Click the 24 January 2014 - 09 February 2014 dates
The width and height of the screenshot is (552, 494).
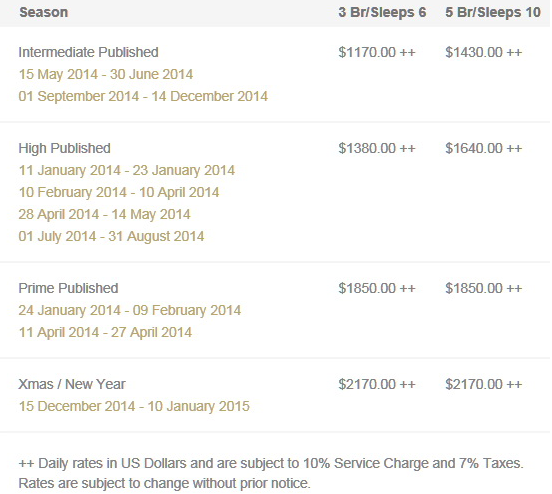click(x=130, y=310)
